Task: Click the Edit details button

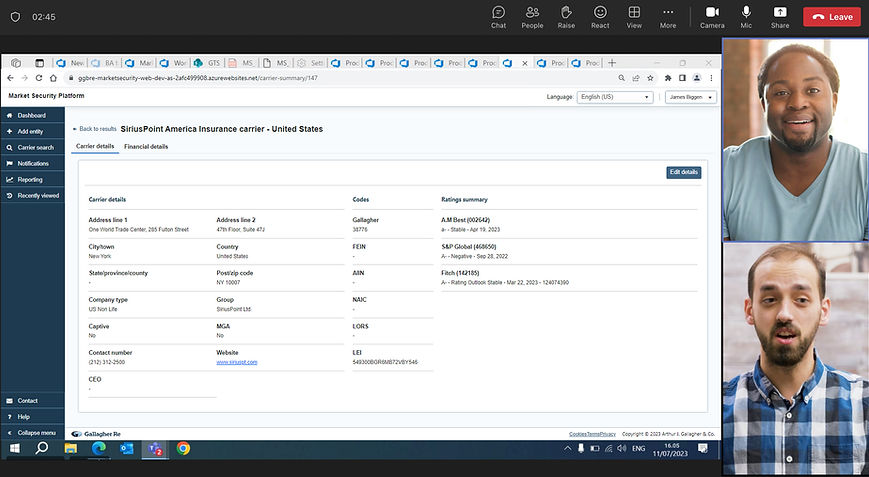Action: point(683,172)
